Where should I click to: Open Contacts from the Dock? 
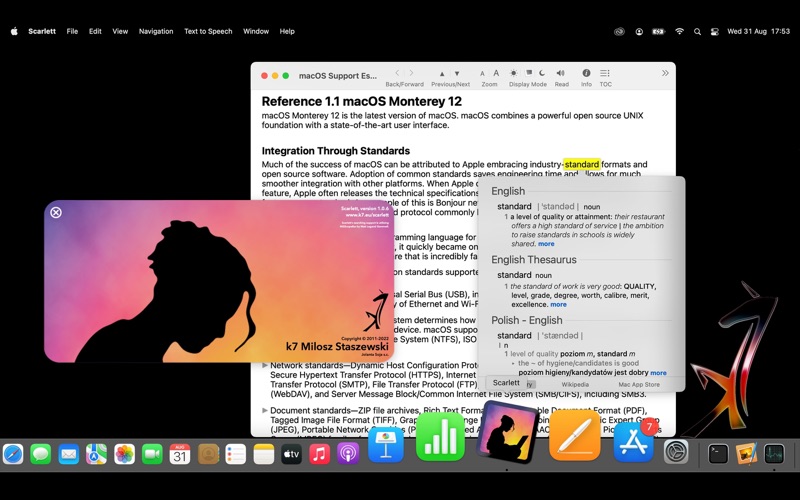pyautogui.click(x=208, y=454)
